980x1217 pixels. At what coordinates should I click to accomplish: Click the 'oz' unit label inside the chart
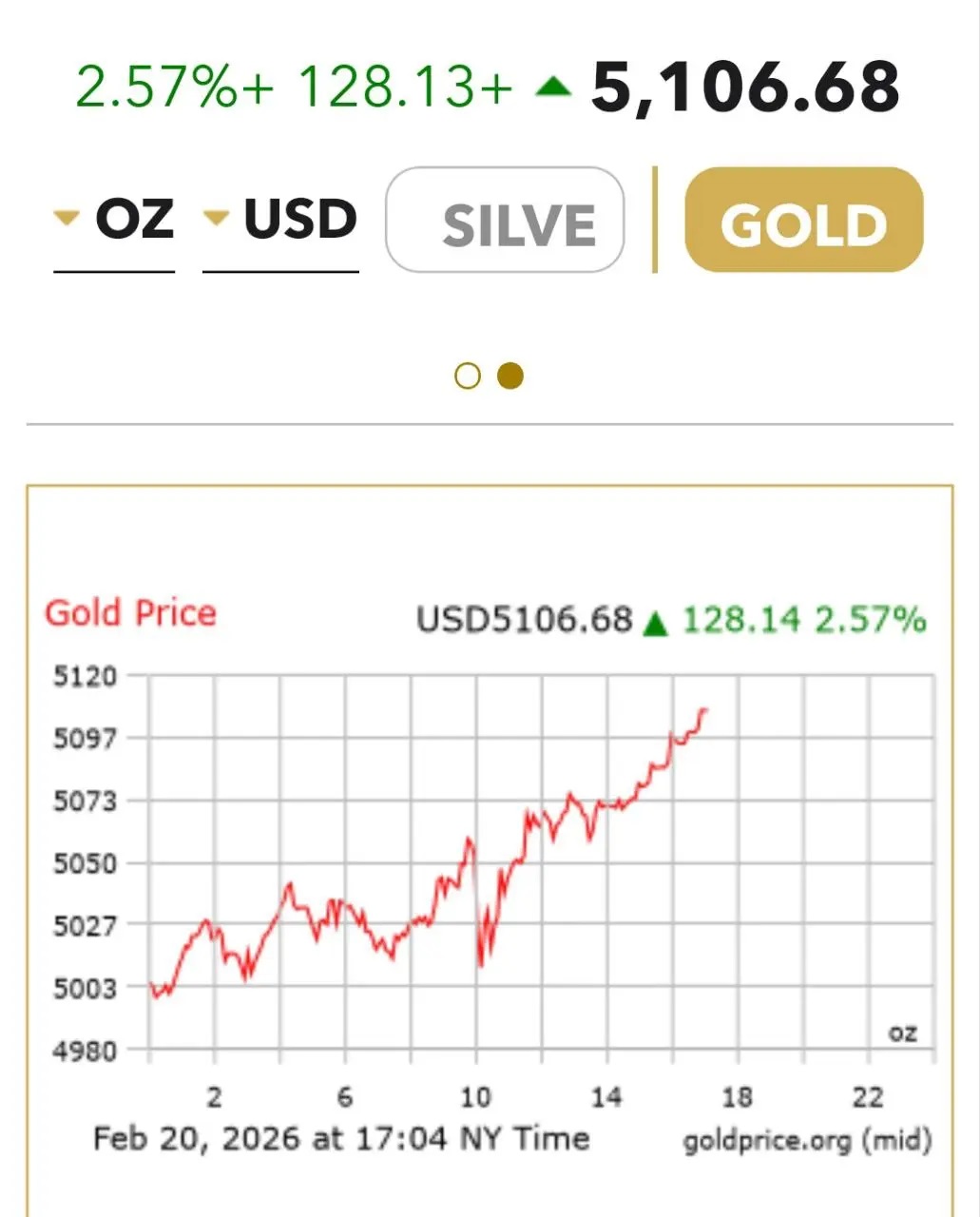pyautogui.click(x=902, y=1033)
